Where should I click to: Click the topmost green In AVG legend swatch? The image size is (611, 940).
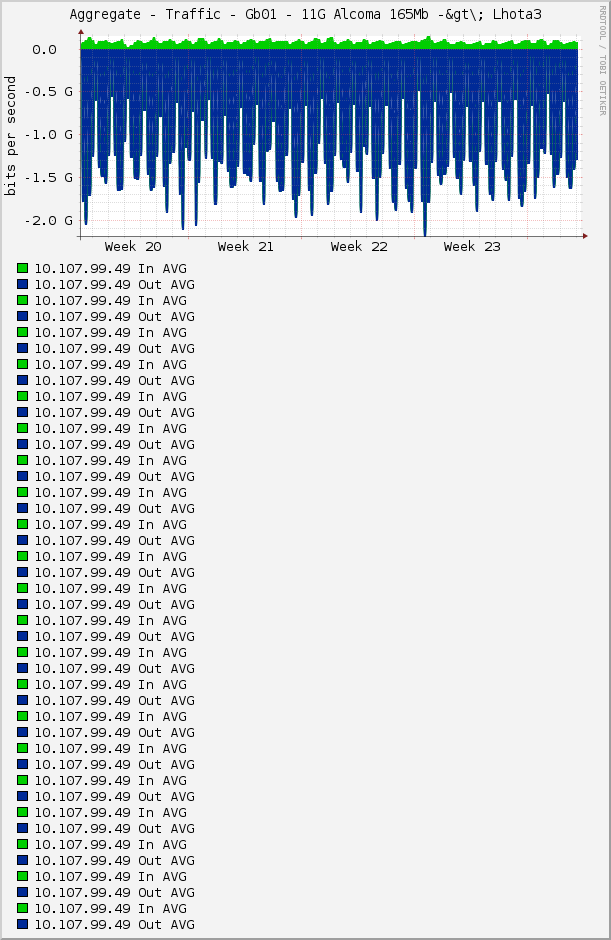click(23, 268)
